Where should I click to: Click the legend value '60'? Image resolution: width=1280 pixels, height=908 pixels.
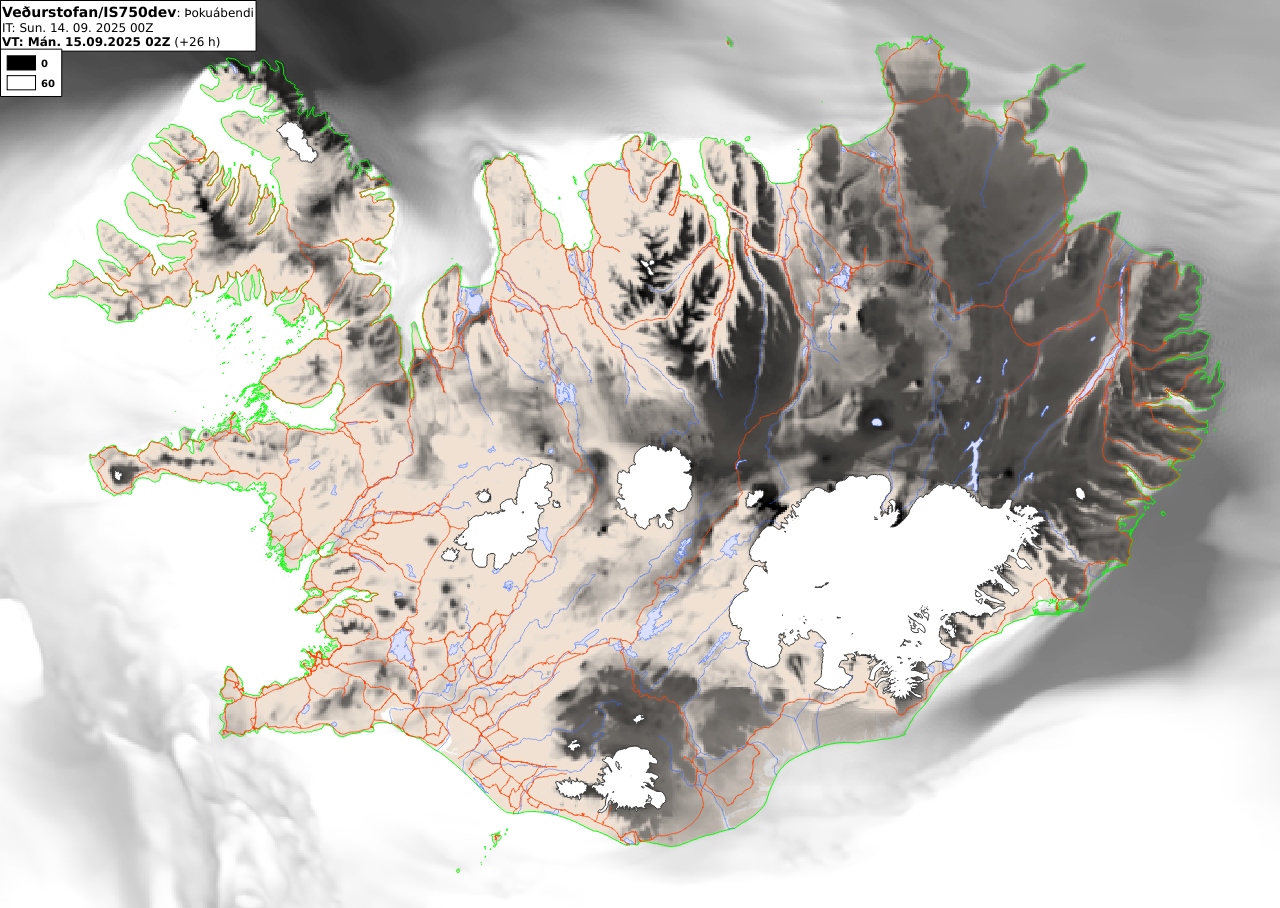pyautogui.click(x=47, y=84)
